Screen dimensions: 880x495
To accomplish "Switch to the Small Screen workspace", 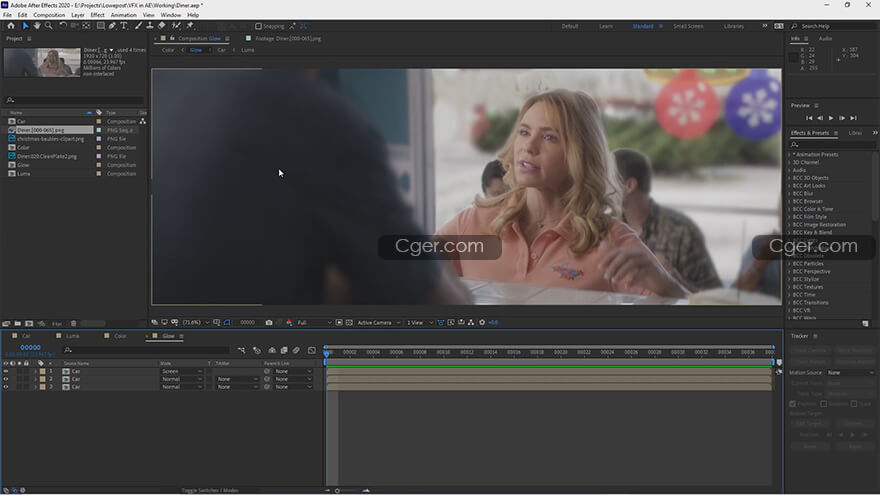I will click(688, 26).
